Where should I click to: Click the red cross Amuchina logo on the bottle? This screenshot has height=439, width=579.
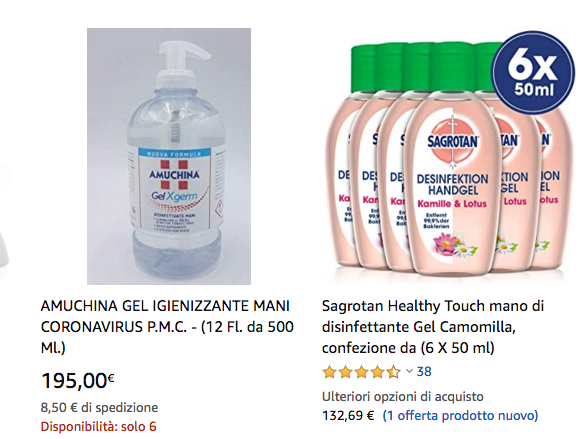[x=174, y=174]
